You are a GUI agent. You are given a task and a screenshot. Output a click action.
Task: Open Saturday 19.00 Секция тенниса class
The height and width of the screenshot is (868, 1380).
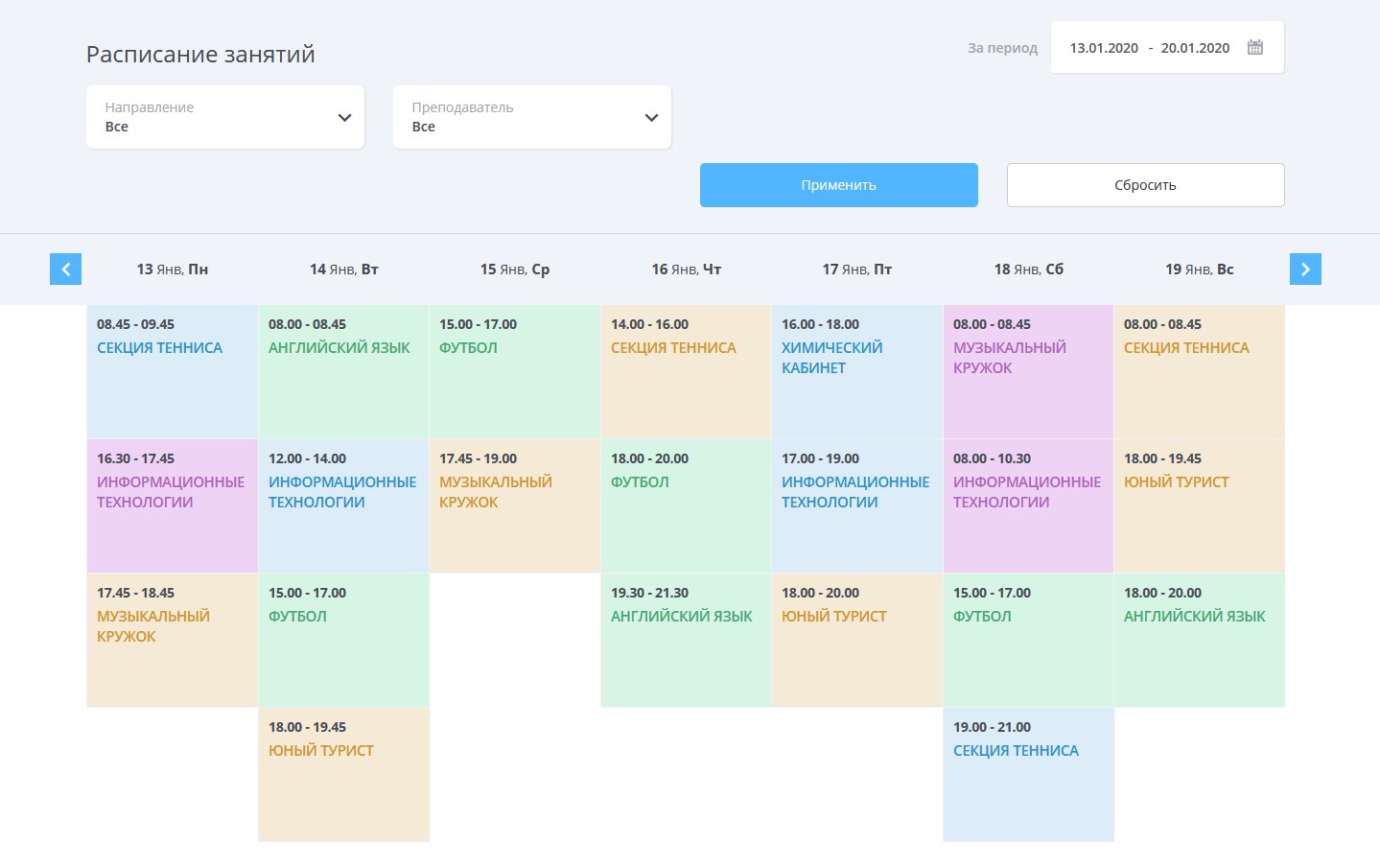point(1028,774)
